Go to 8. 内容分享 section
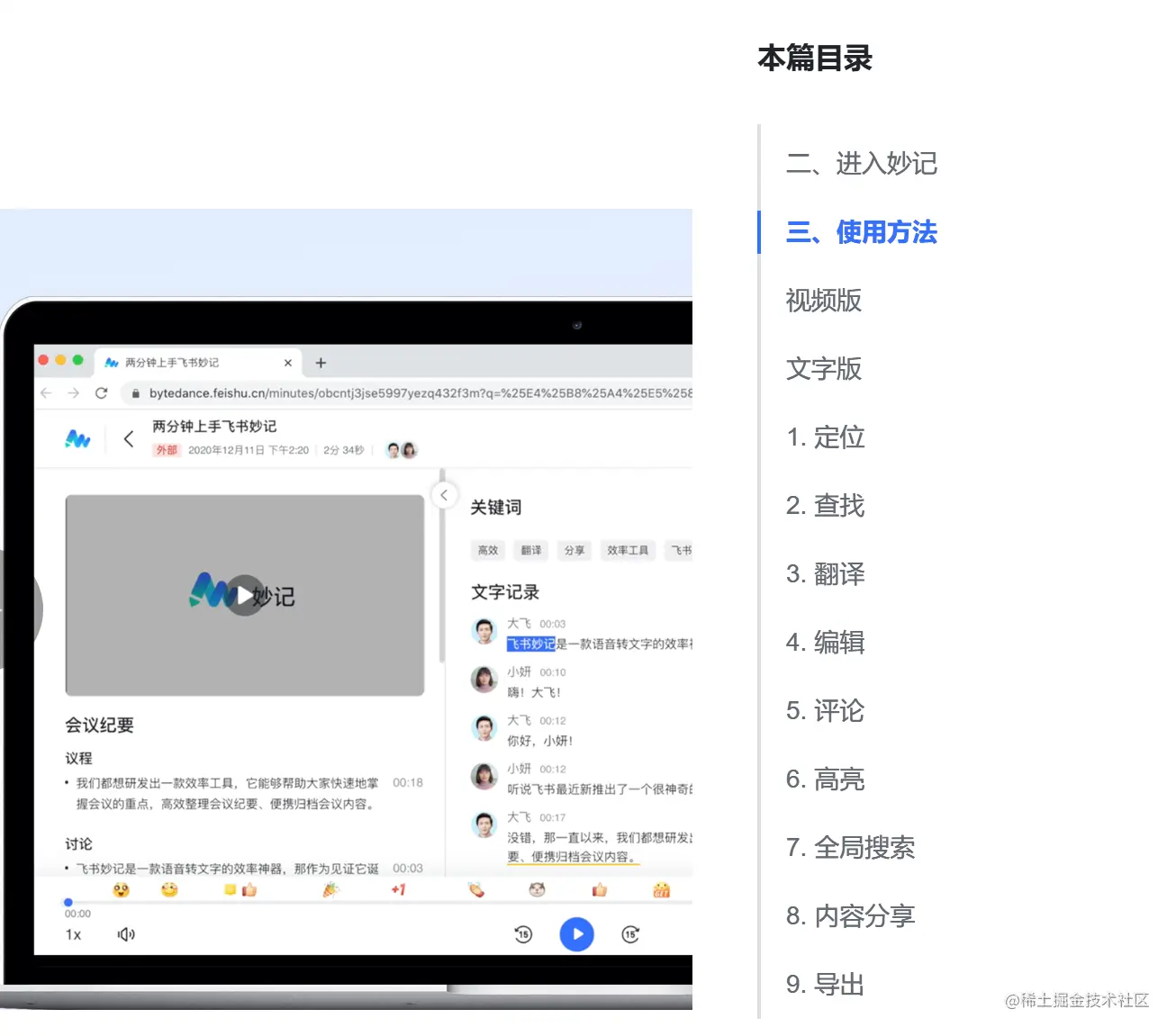Screen dimensions: 1176x1036 click(851, 915)
